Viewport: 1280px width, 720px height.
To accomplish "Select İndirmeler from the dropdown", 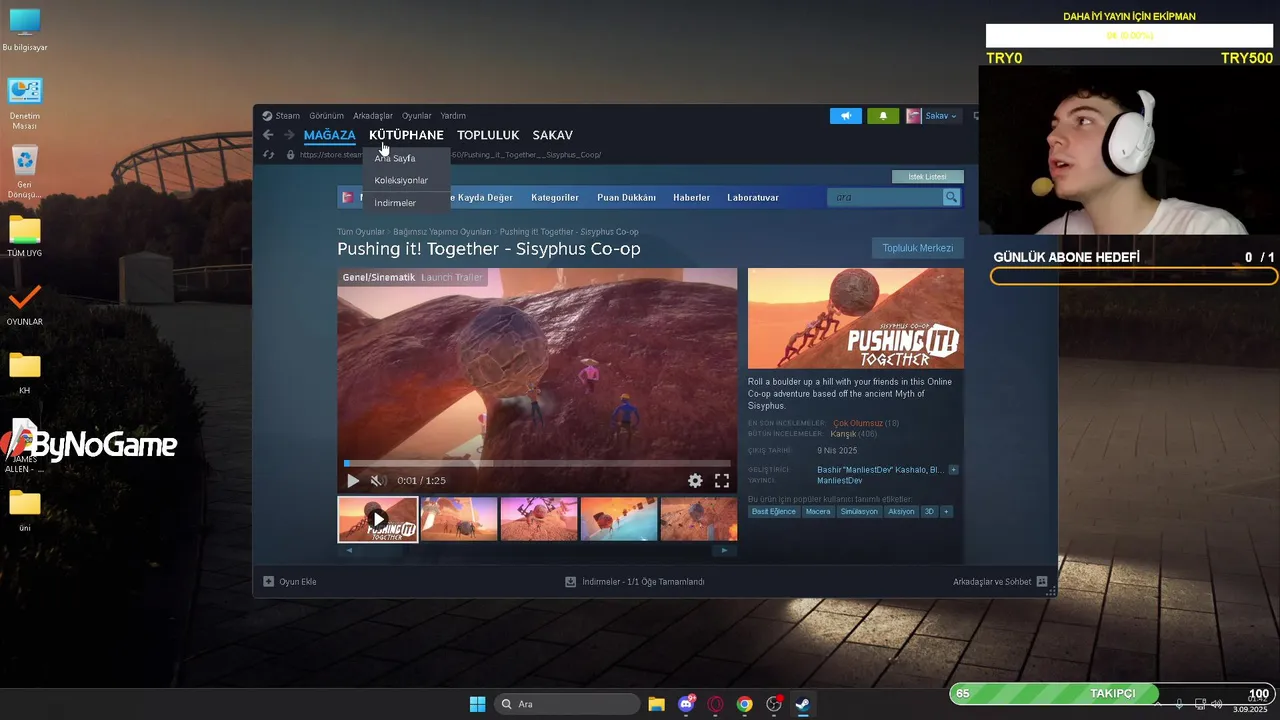I will pos(395,203).
